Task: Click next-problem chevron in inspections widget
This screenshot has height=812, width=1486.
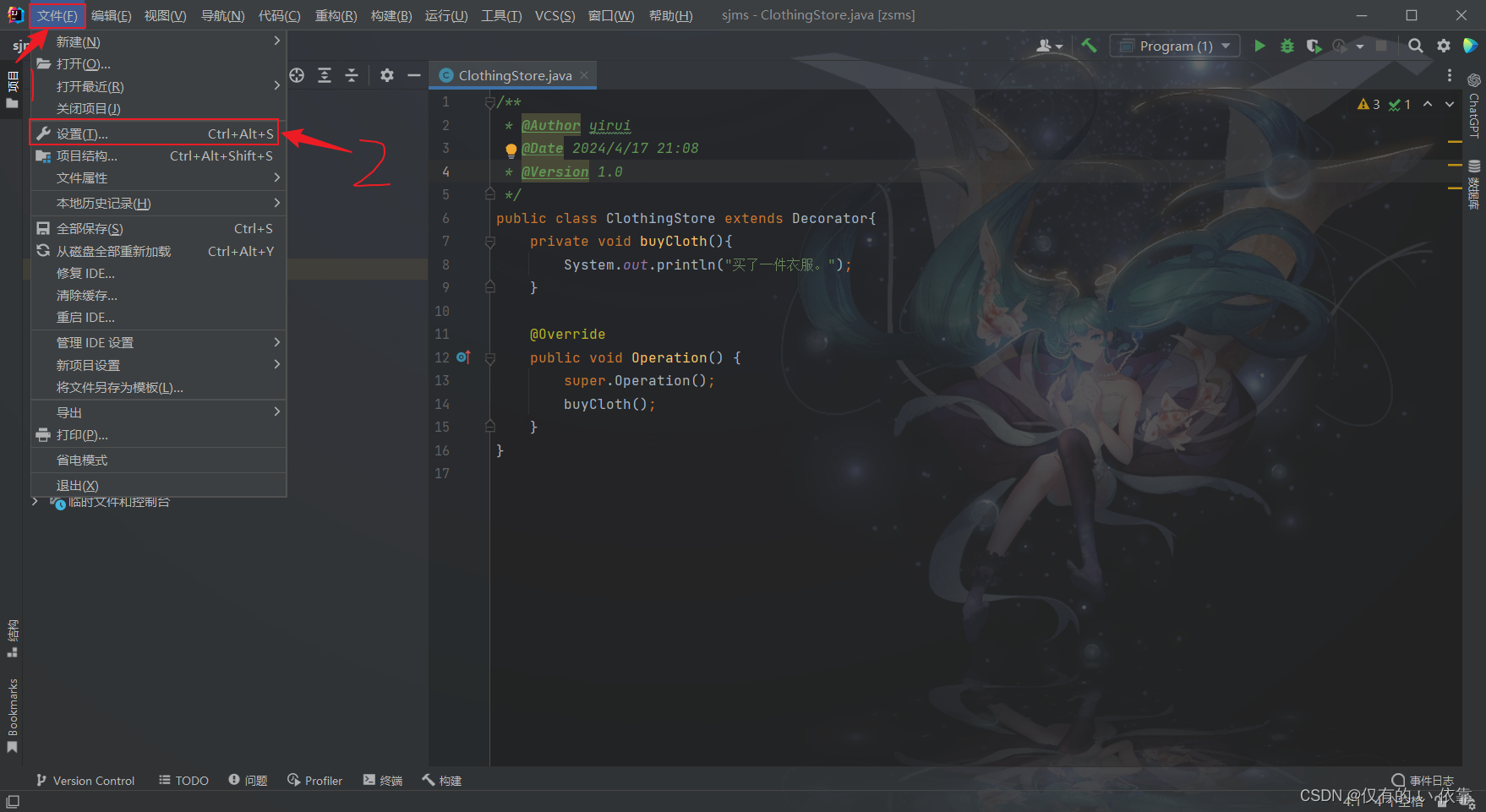Action: [1450, 104]
